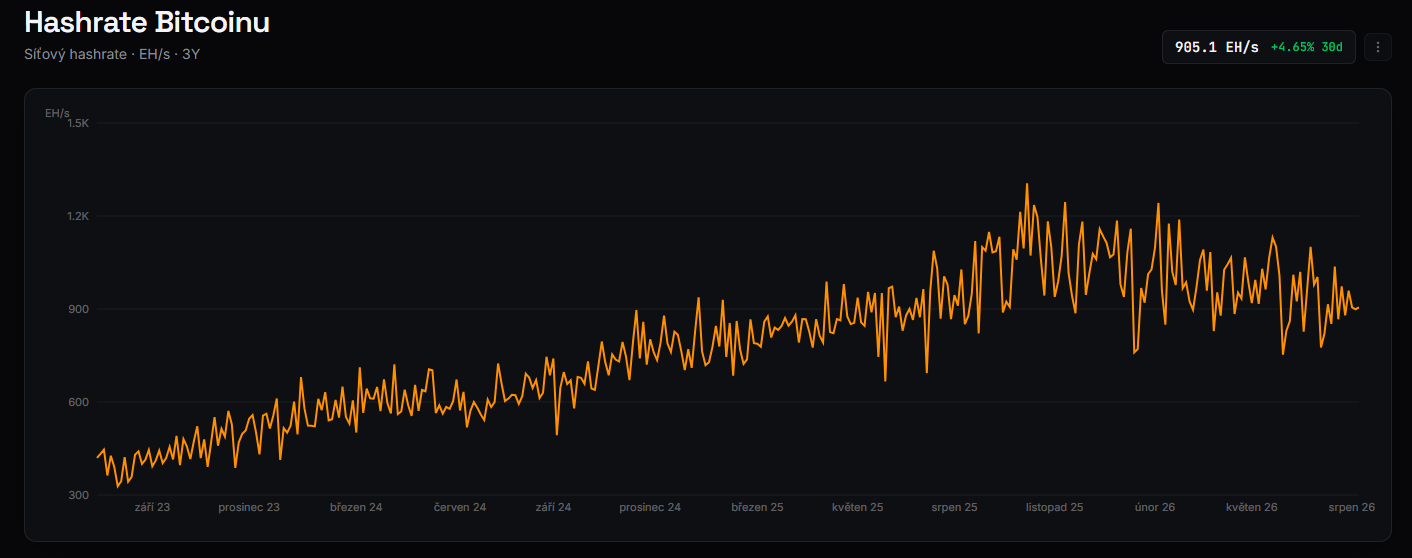Click the final data point of the line
This screenshot has width=1412, height=558.
coord(1358,308)
